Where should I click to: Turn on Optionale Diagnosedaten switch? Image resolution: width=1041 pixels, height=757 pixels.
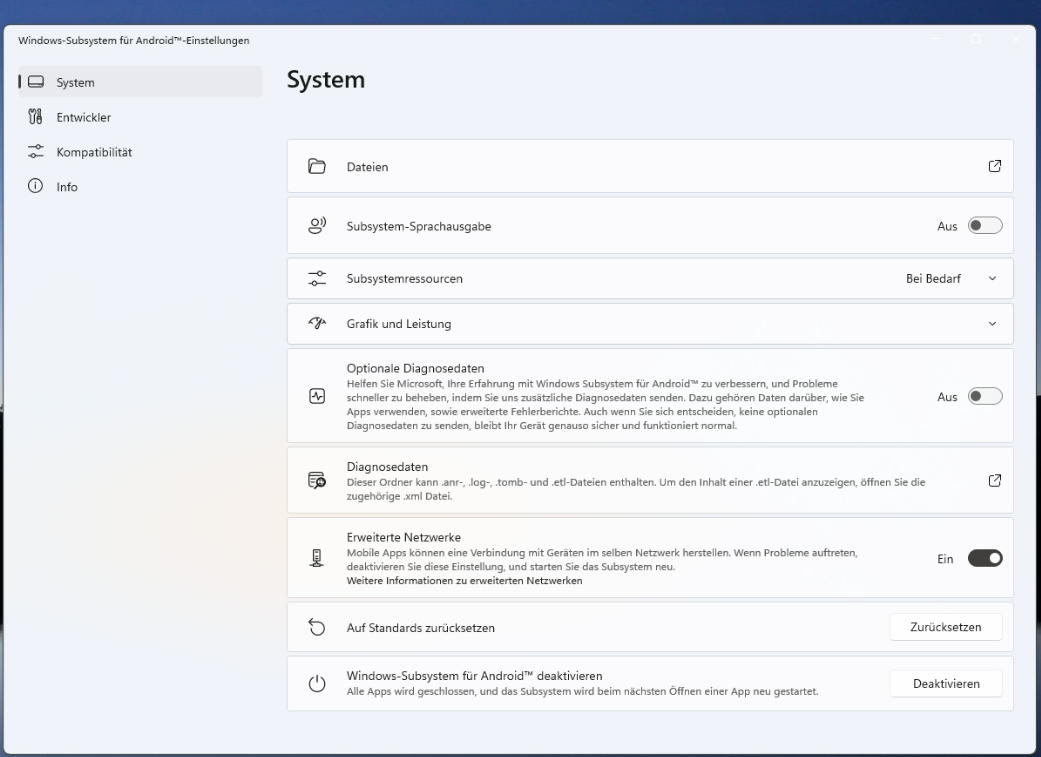985,396
